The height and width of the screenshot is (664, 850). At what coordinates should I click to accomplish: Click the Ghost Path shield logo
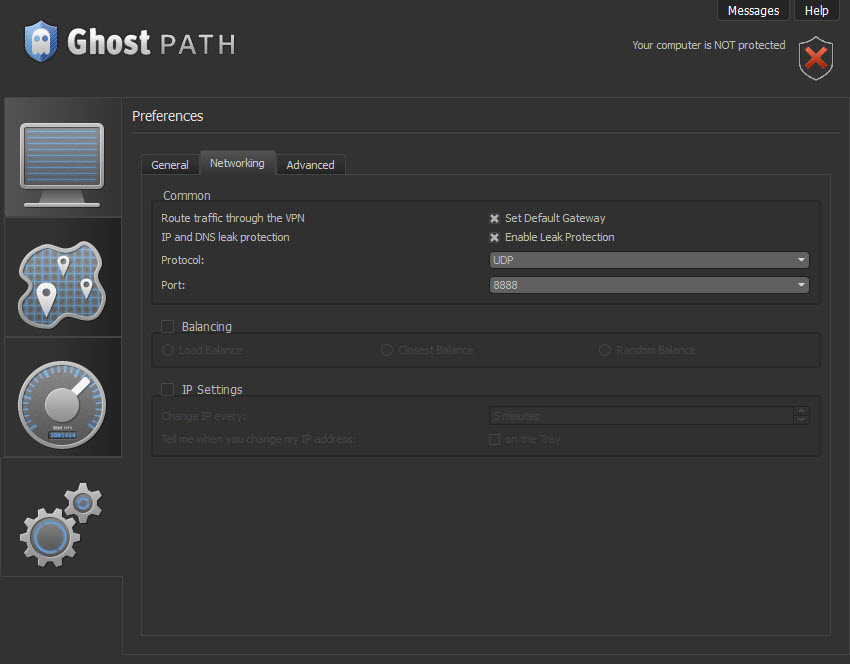tap(41, 42)
